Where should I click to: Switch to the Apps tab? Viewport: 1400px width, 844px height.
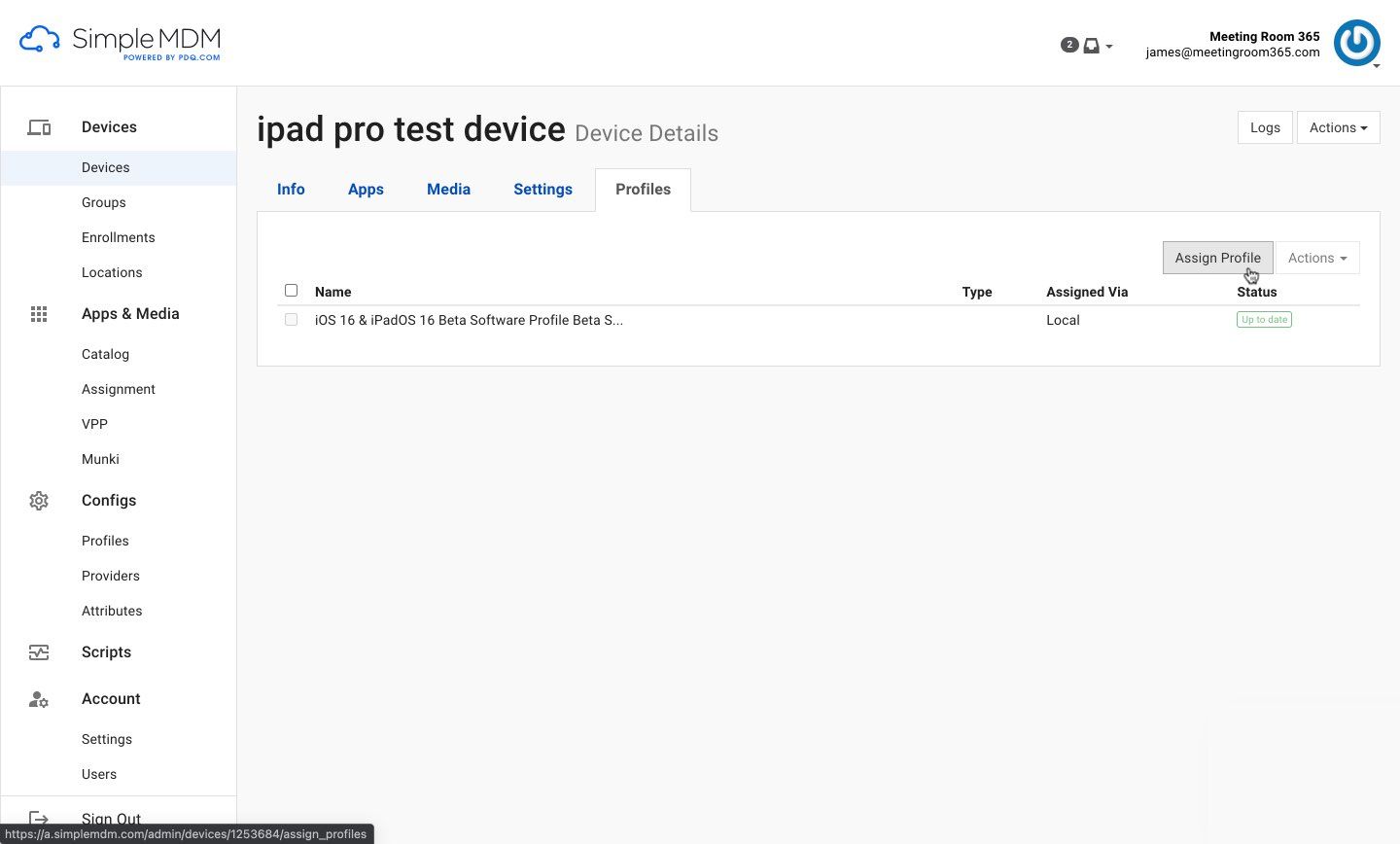pyautogui.click(x=366, y=190)
